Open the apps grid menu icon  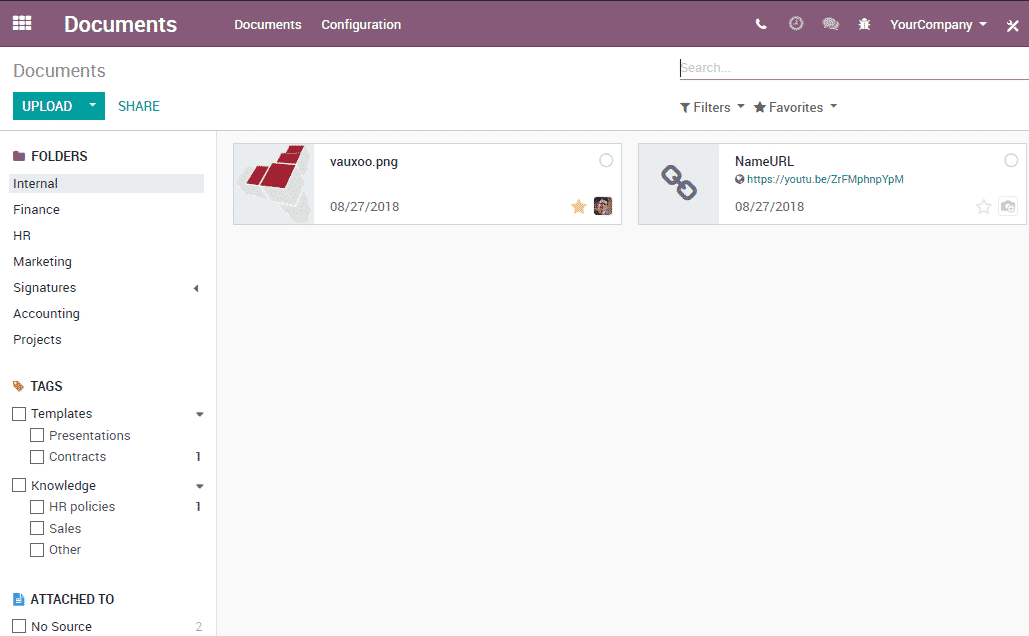pyautogui.click(x=22, y=24)
